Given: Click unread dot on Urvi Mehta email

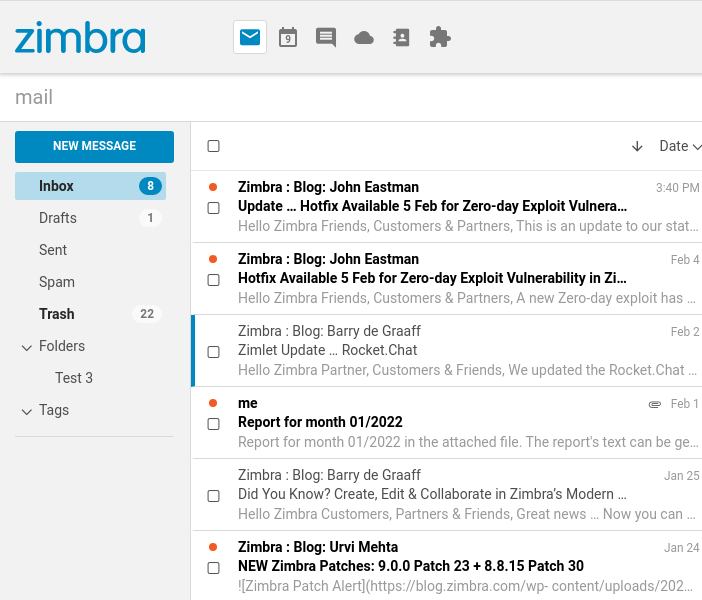Looking at the screenshot, I should (x=213, y=547).
